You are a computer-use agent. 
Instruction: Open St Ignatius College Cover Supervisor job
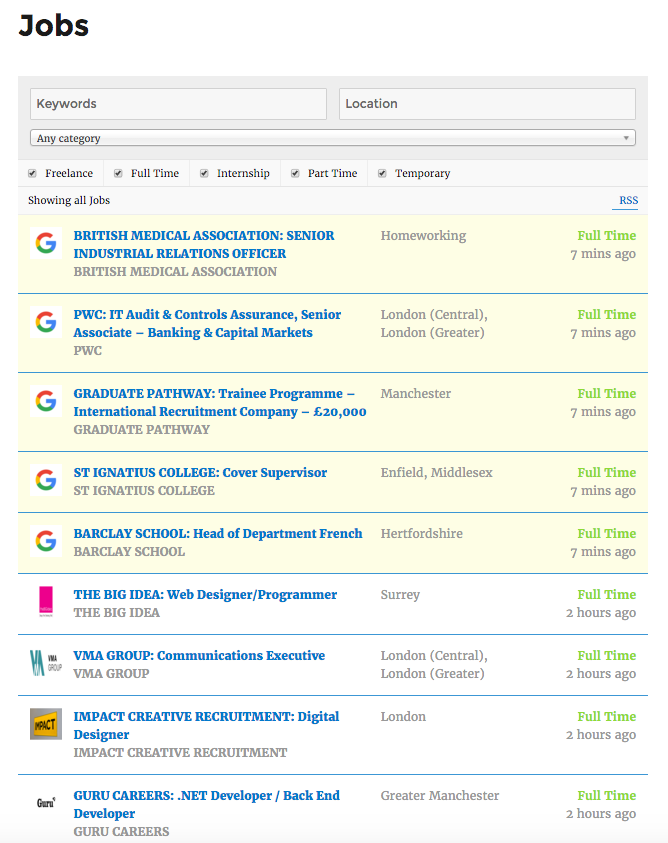click(x=200, y=473)
